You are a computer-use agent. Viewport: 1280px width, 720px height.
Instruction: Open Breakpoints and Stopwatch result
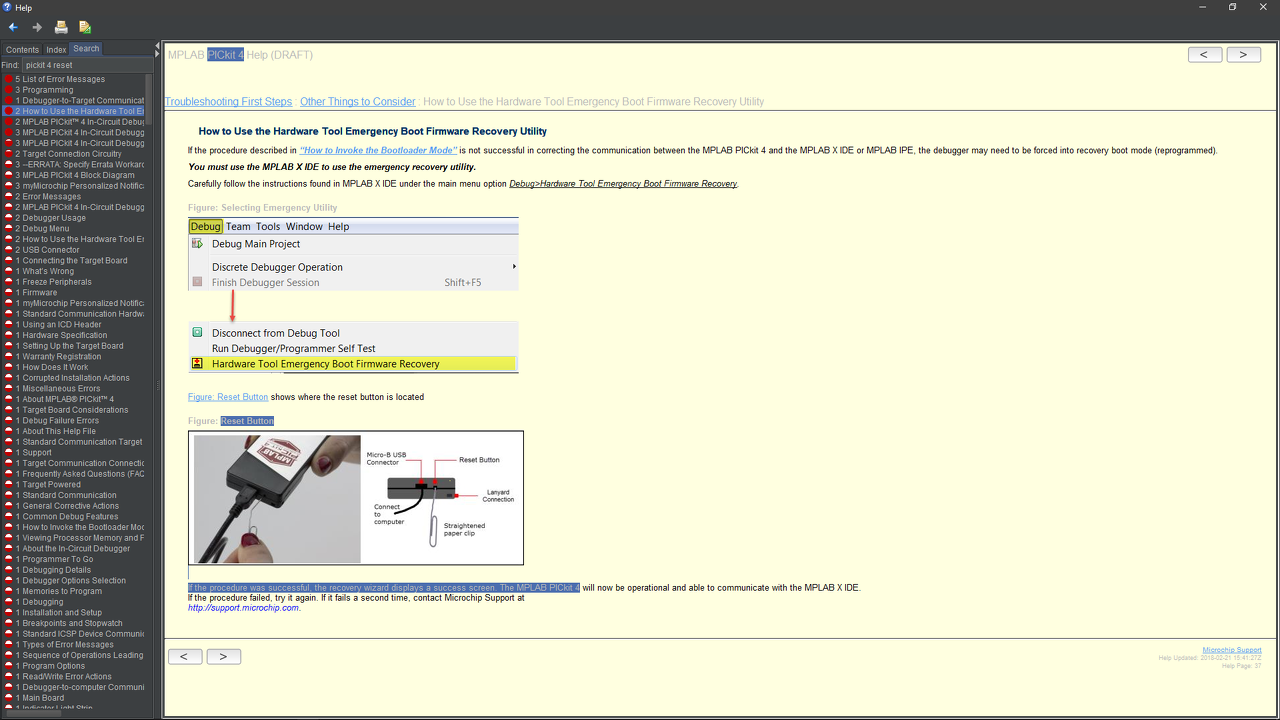69,623
